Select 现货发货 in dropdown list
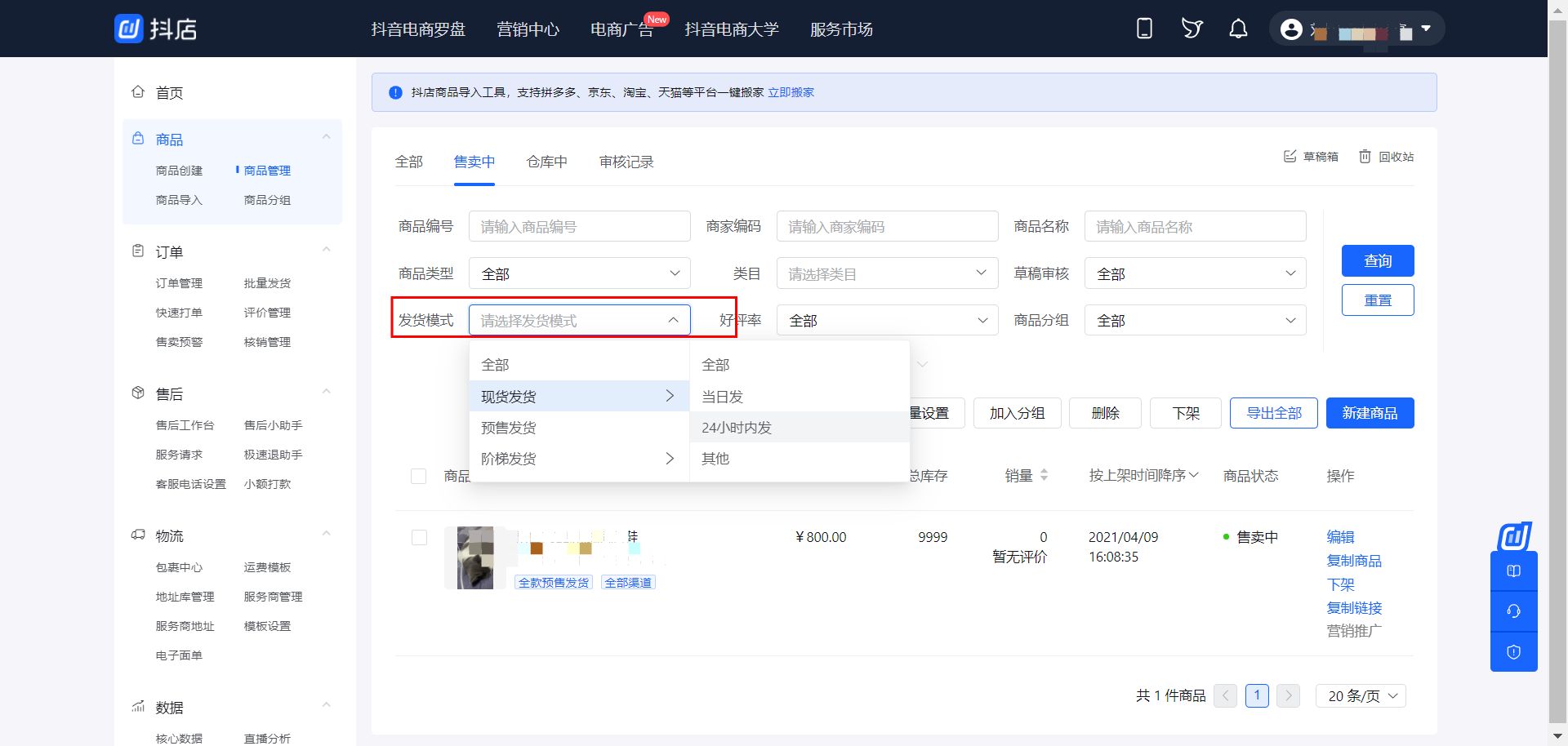 (x=579, y=397)
